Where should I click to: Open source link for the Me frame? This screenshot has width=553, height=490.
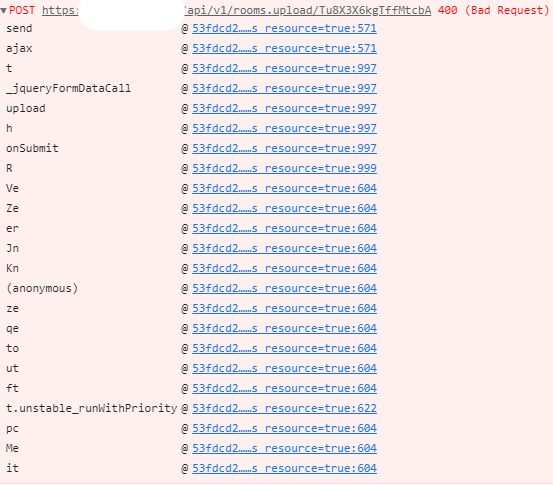pos(284,448)
